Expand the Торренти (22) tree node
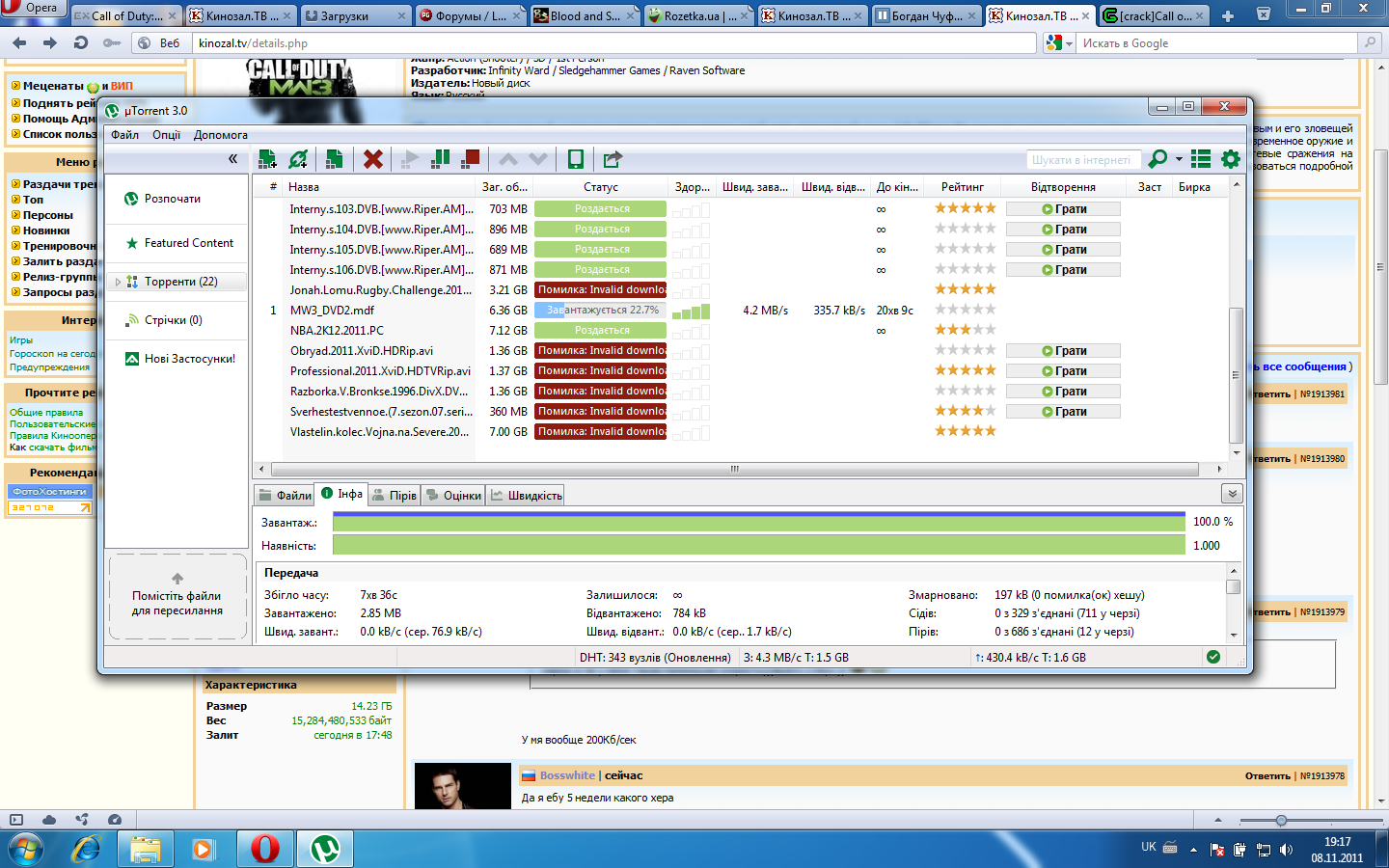1389x868 pixels. 118,282
